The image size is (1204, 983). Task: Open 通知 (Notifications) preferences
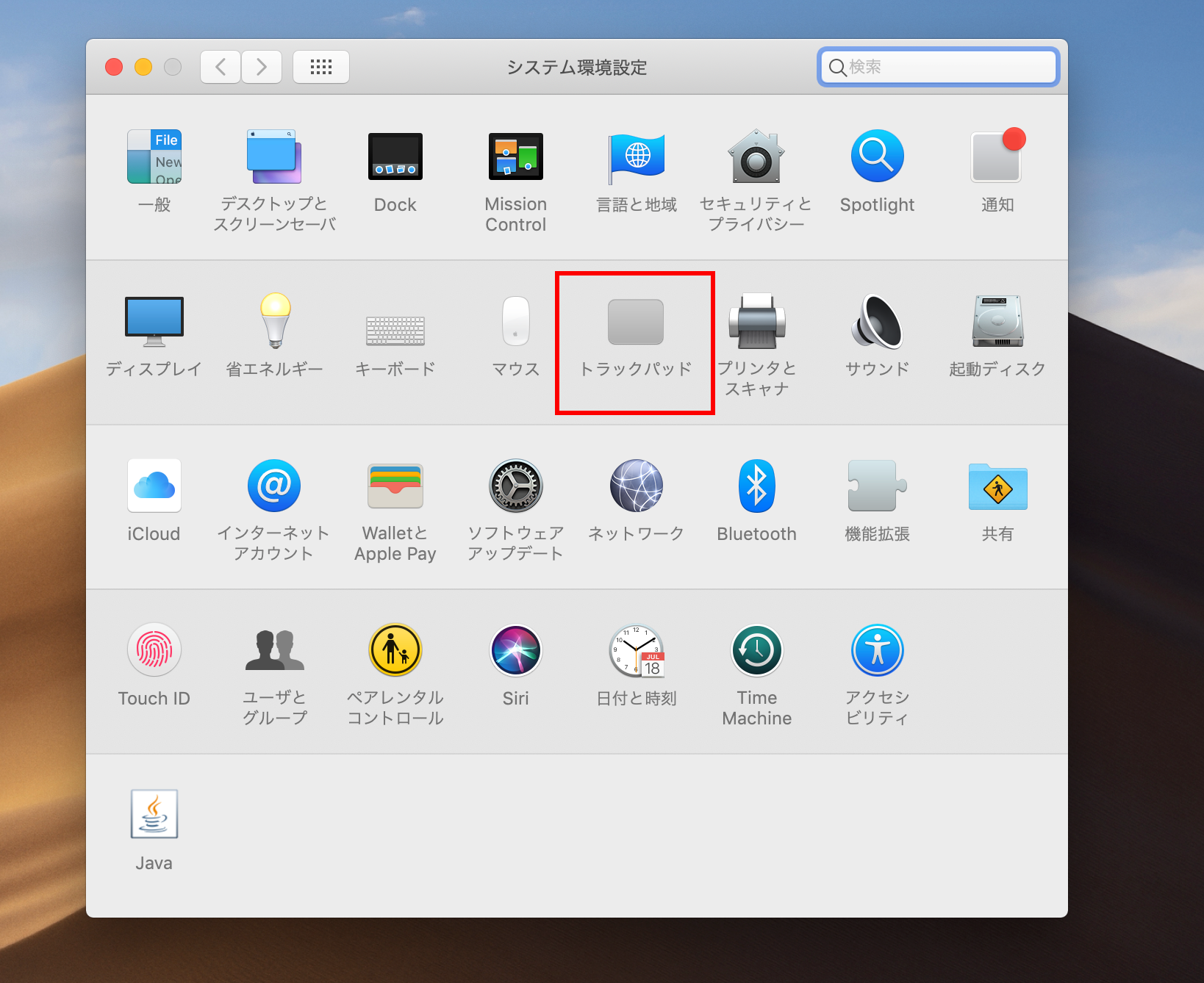(x=997, y=156)
